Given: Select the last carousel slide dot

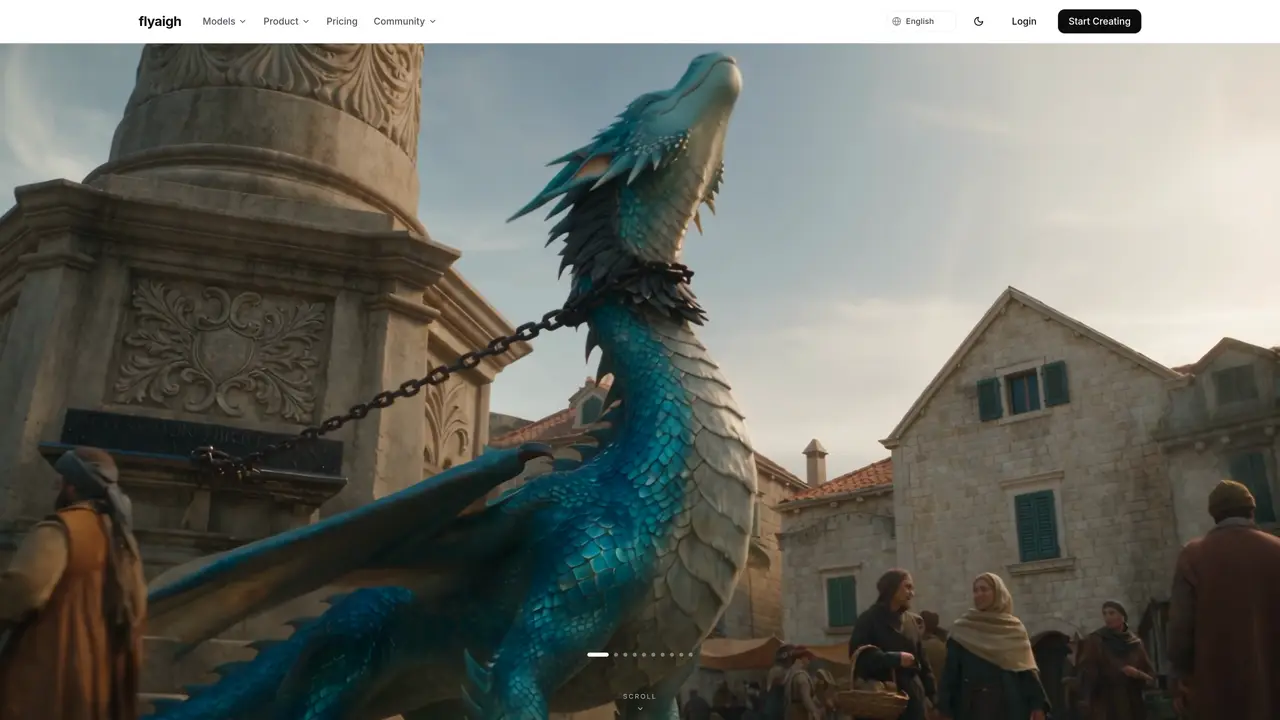Looking at the screenshot, I should [x=690, y=655].
